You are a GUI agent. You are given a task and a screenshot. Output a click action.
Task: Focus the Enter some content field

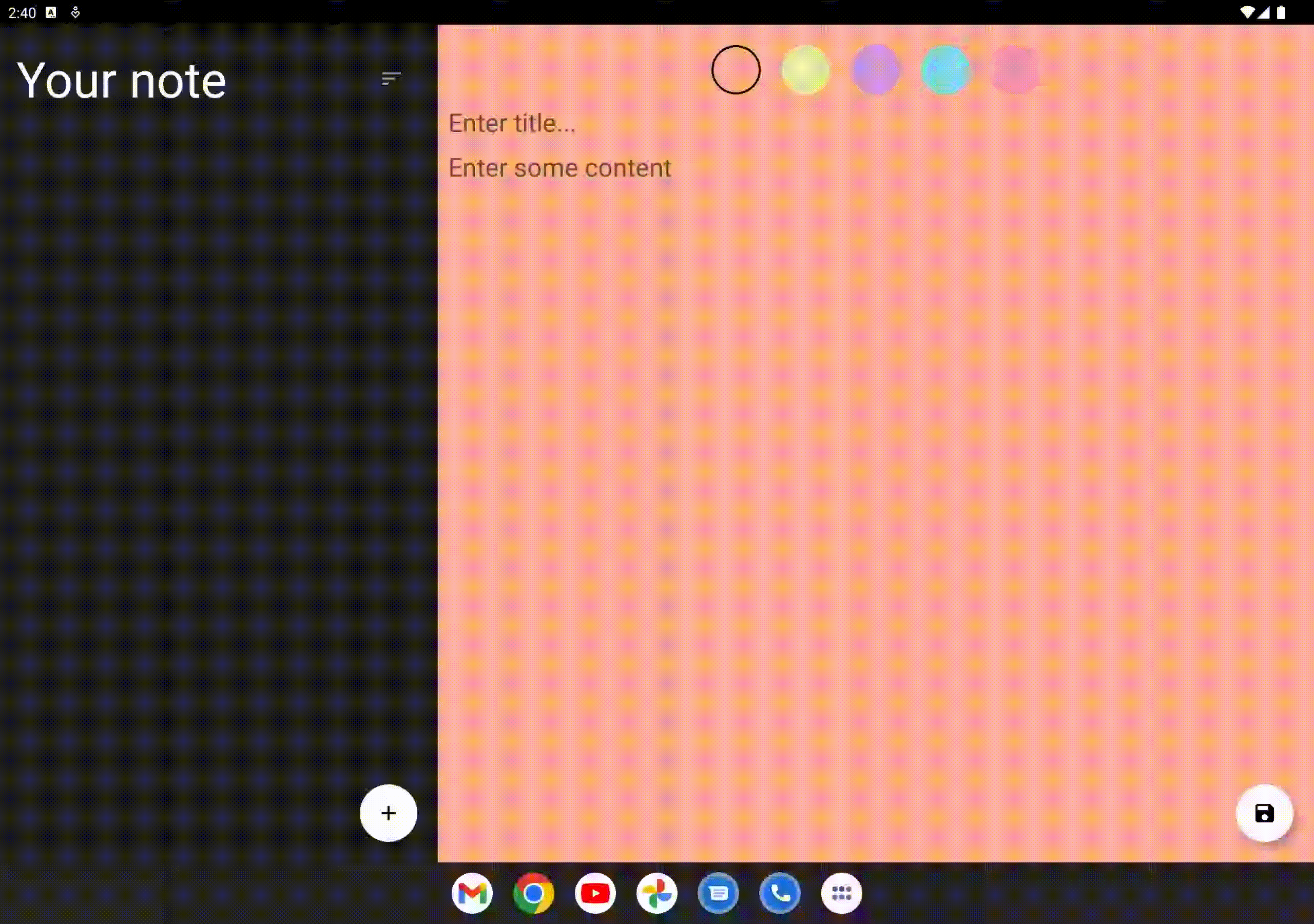[x=876, y=168]
